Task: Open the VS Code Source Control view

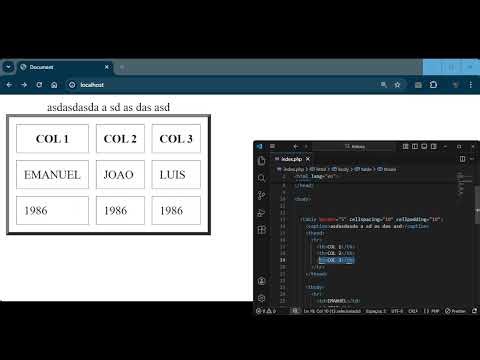Action: point(262,195)
